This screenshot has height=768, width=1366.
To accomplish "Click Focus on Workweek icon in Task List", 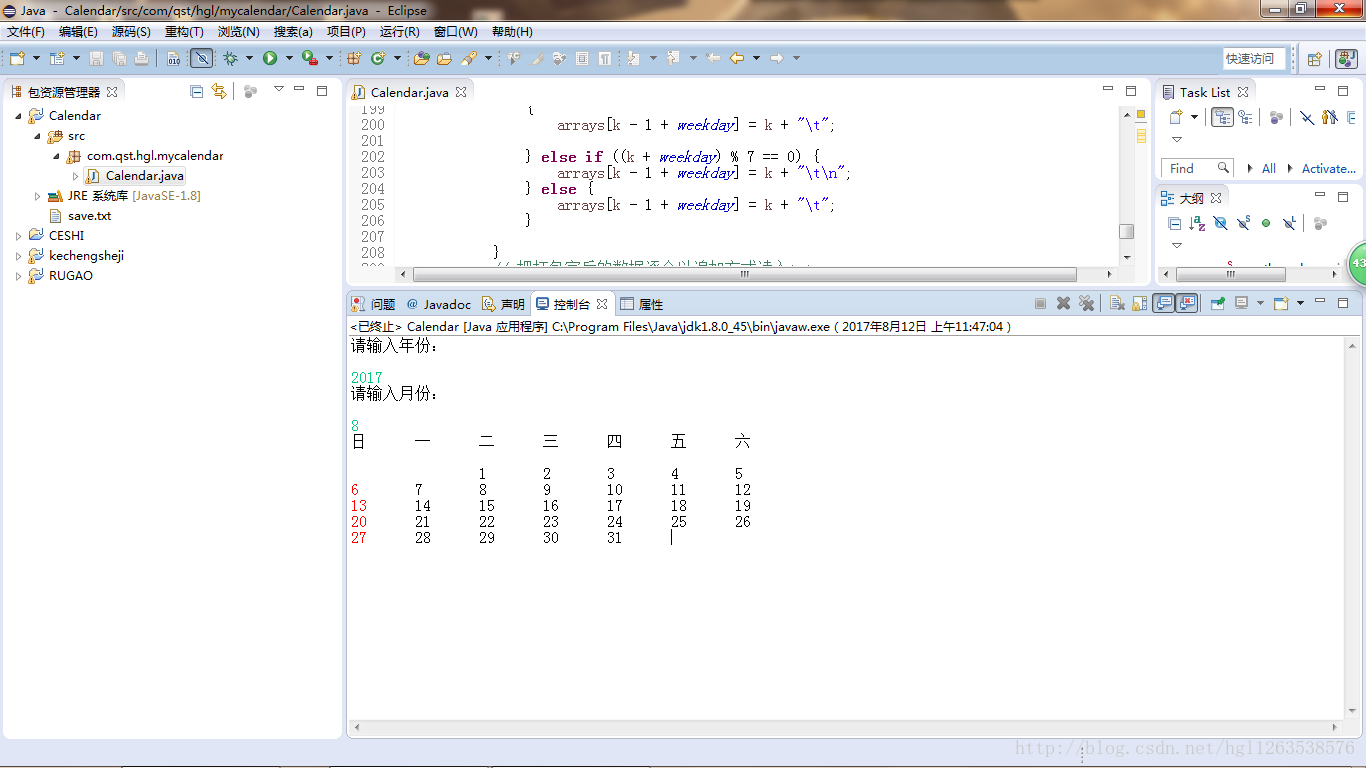I will tap(1276, 117).
